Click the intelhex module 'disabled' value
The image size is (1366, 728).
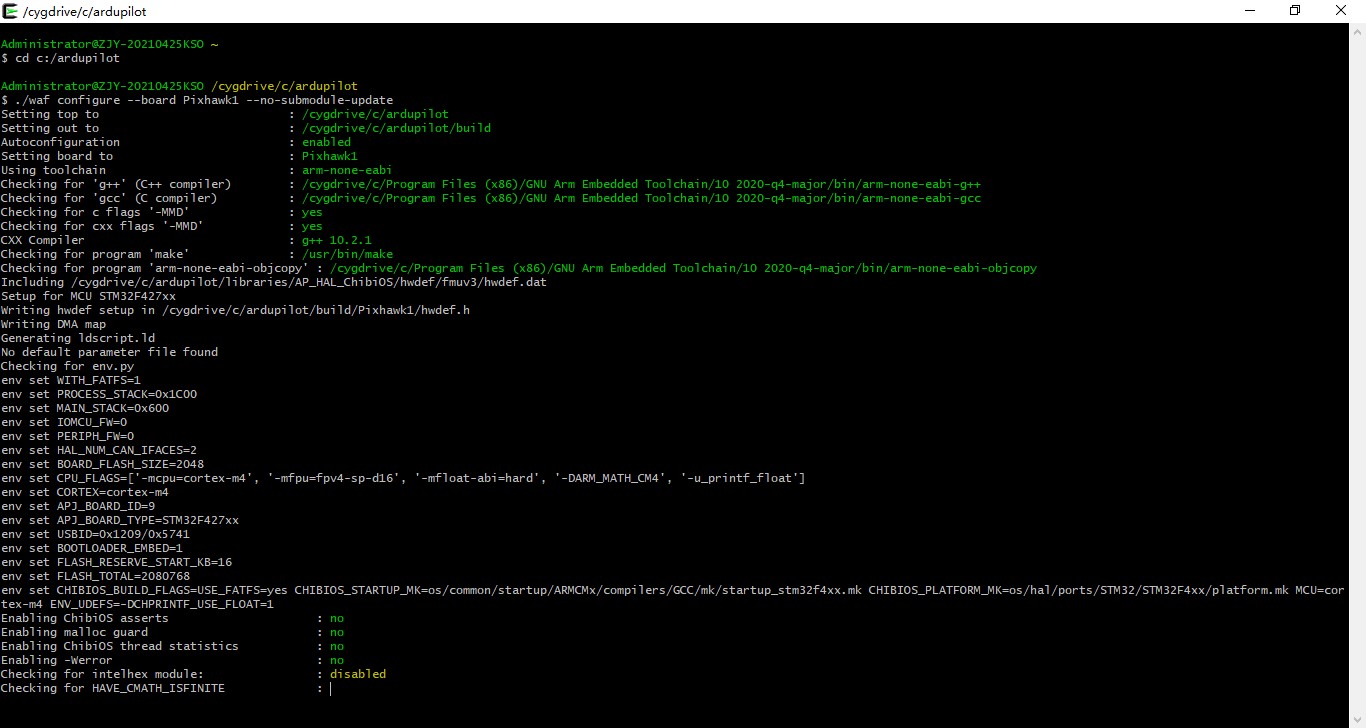click(x=357, y=674)
